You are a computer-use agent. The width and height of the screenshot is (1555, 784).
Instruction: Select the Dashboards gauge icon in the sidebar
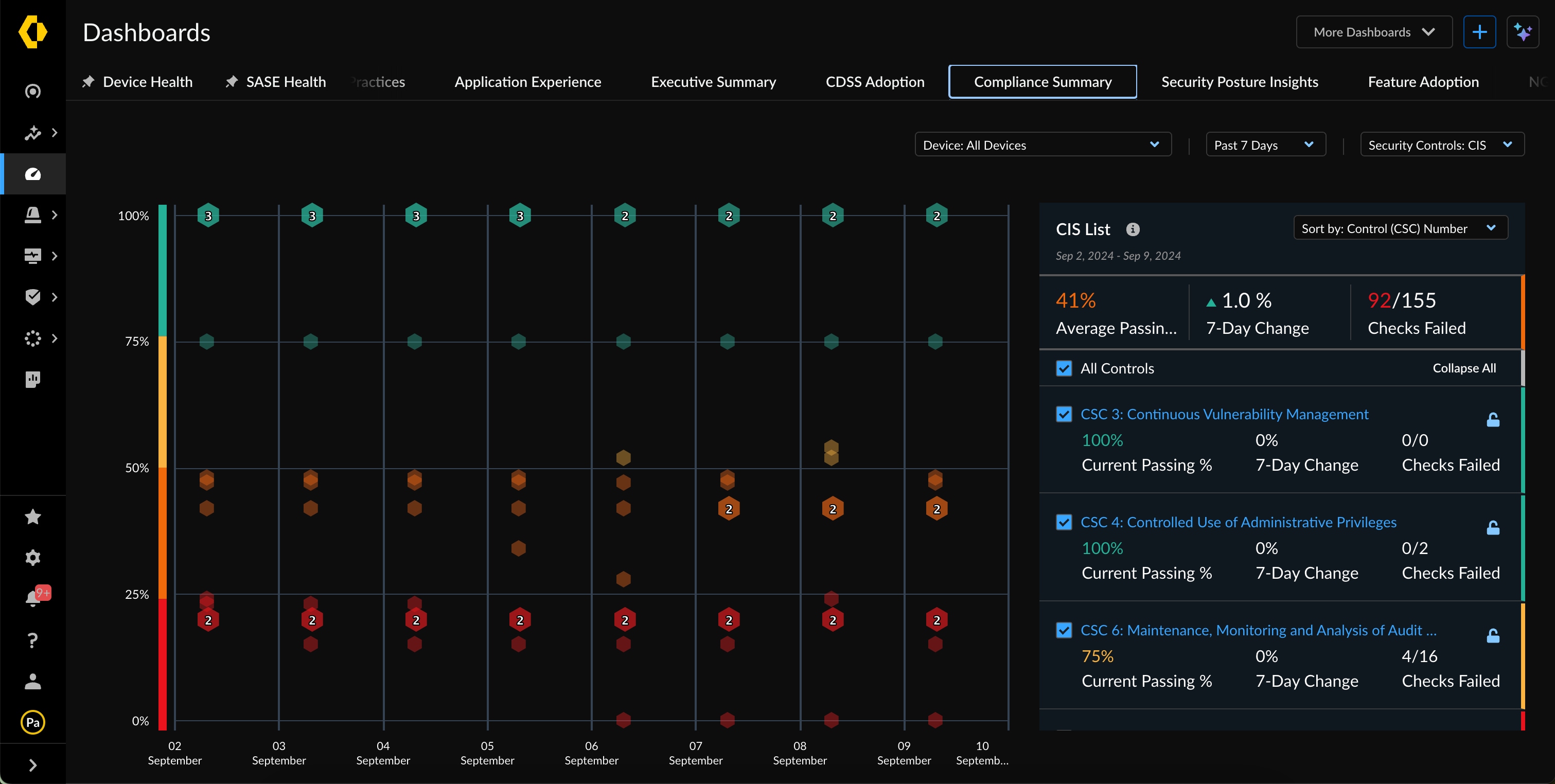[x=33, y=173]
